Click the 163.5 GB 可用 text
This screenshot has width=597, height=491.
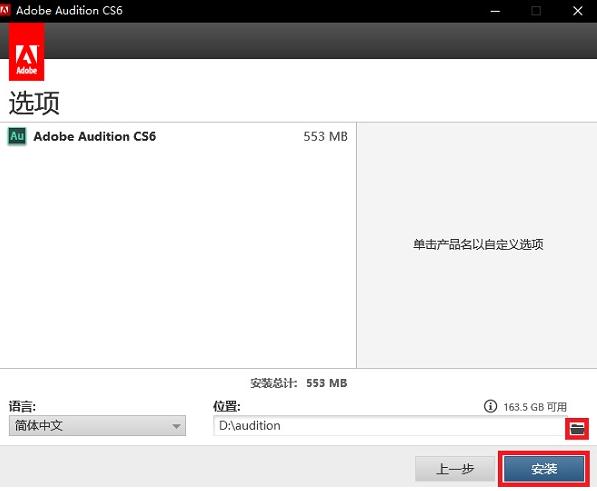[x=535, y=407]
